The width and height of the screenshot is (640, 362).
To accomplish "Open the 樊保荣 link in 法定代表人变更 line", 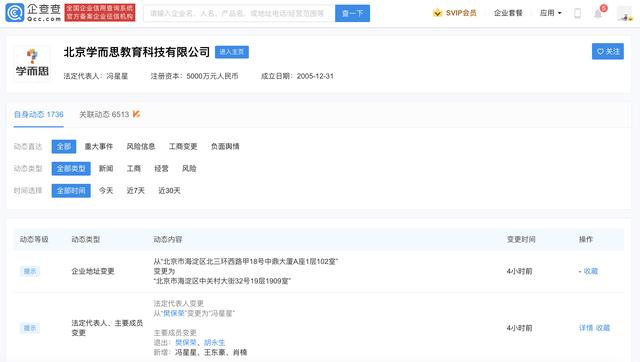I will click(173, 313).
